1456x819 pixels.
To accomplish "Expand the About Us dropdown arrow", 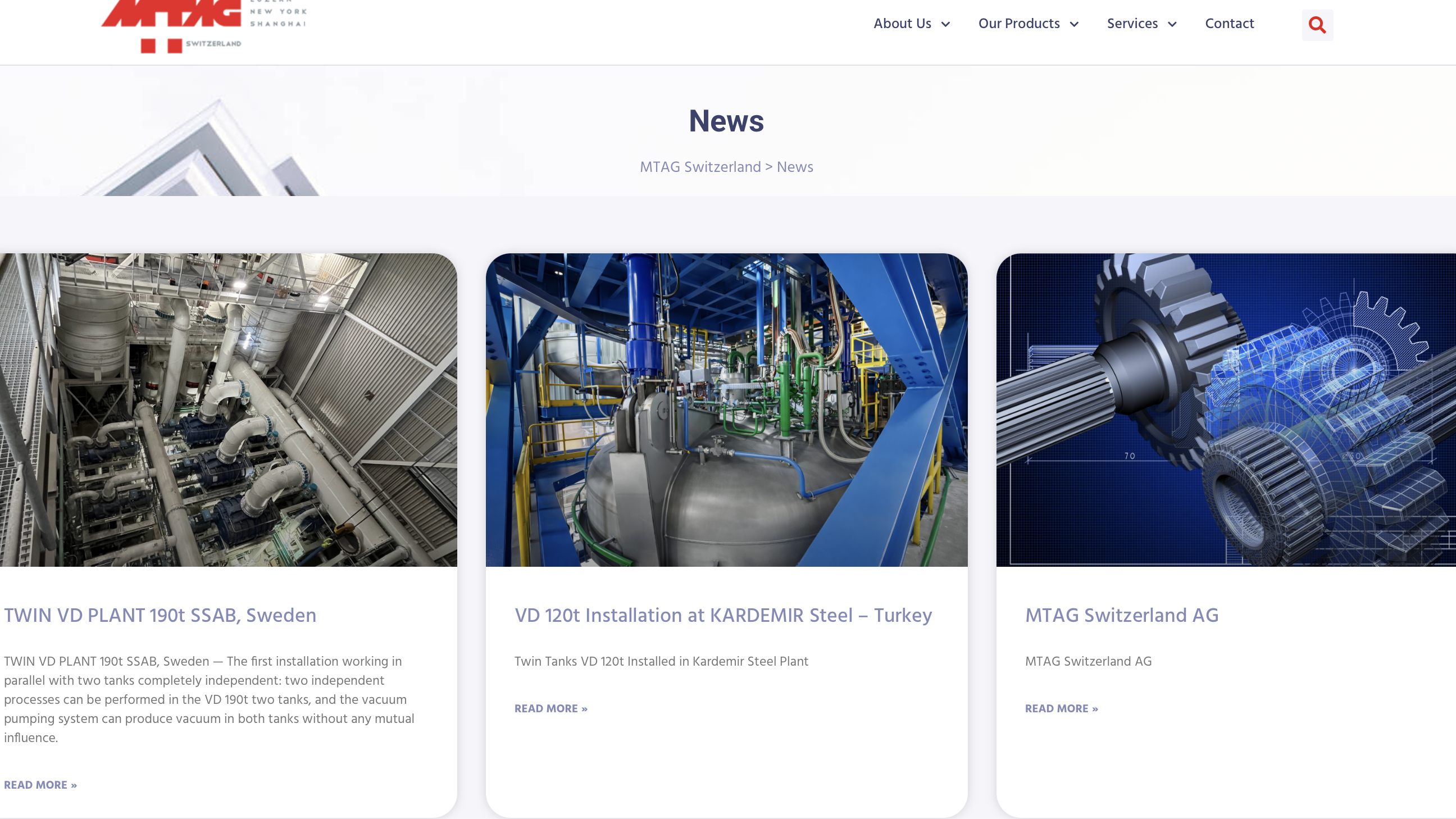I will click(945, 24).
